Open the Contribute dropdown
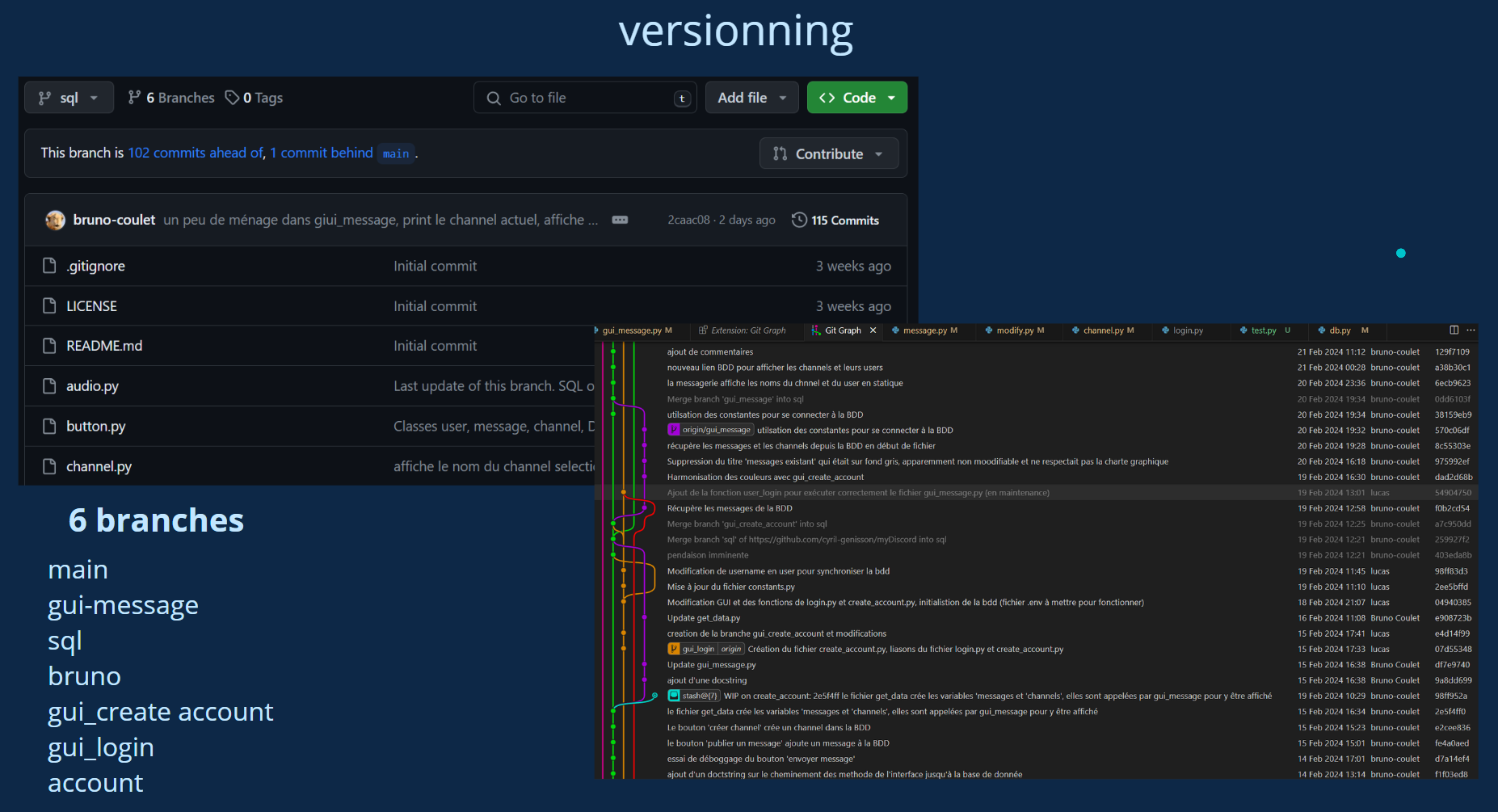Viewport: 1498px width, 812px height. [829, 154]
